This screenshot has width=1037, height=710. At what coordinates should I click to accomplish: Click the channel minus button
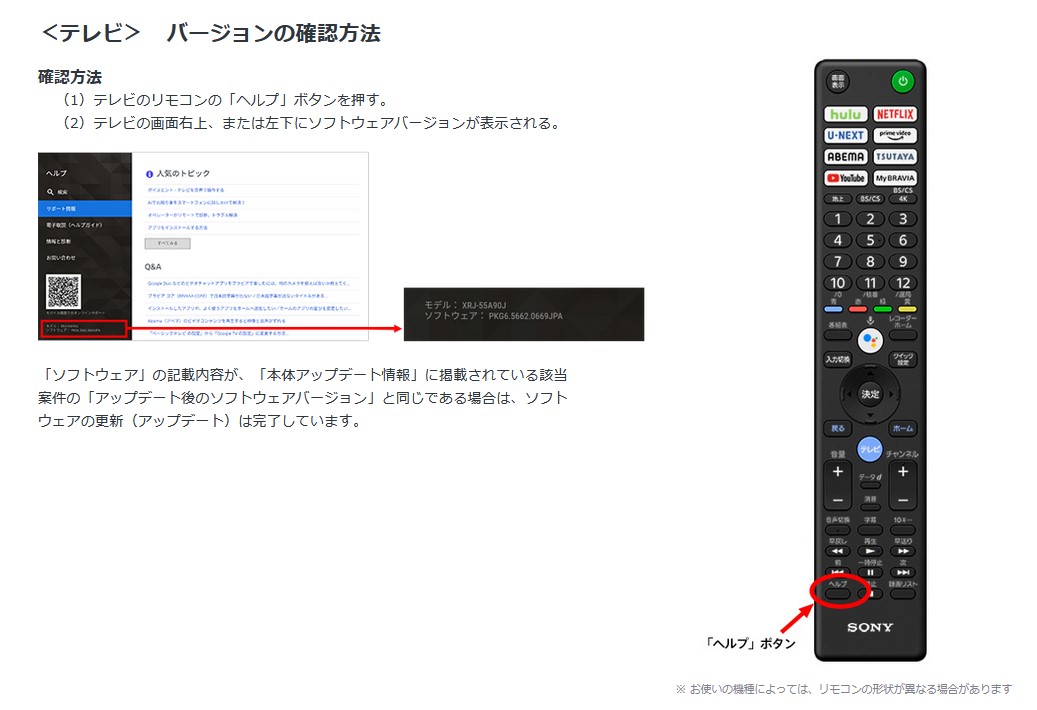[x=903, y=500]
